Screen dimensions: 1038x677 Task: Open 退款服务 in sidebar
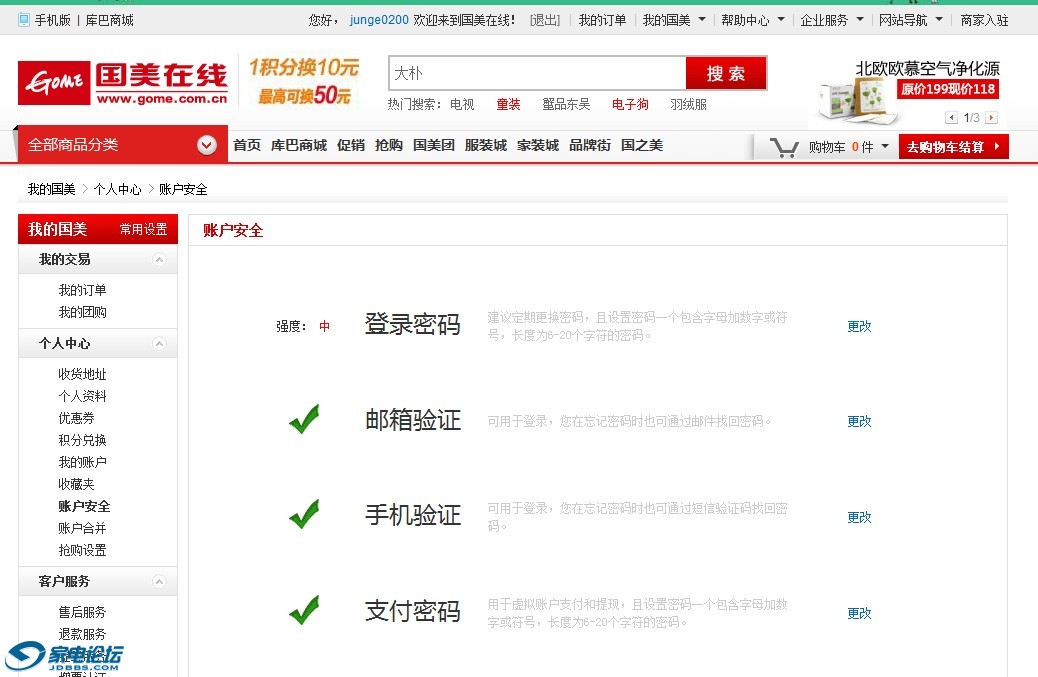coord(82,634)
